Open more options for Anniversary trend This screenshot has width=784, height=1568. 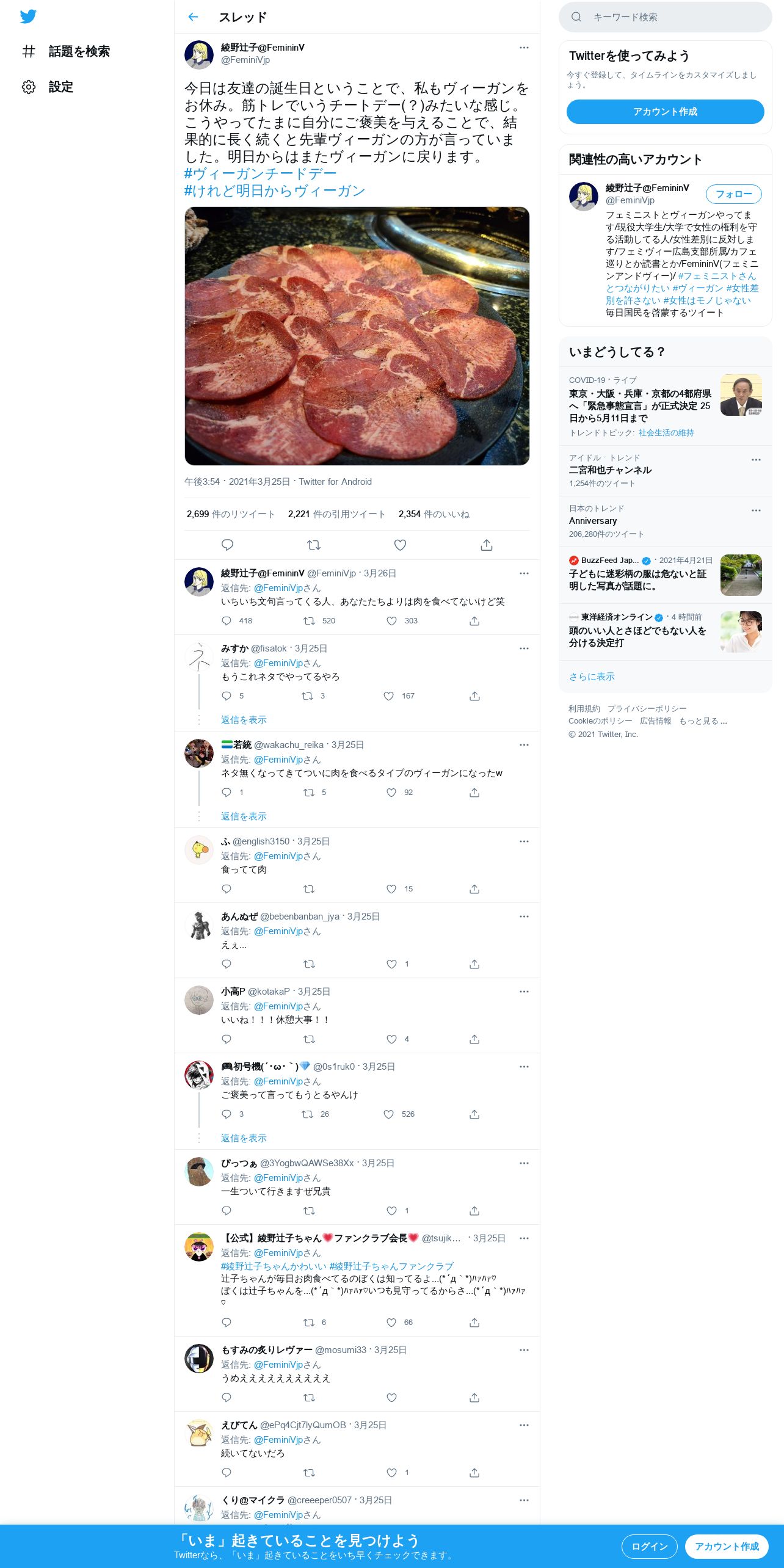click(756, 510)
